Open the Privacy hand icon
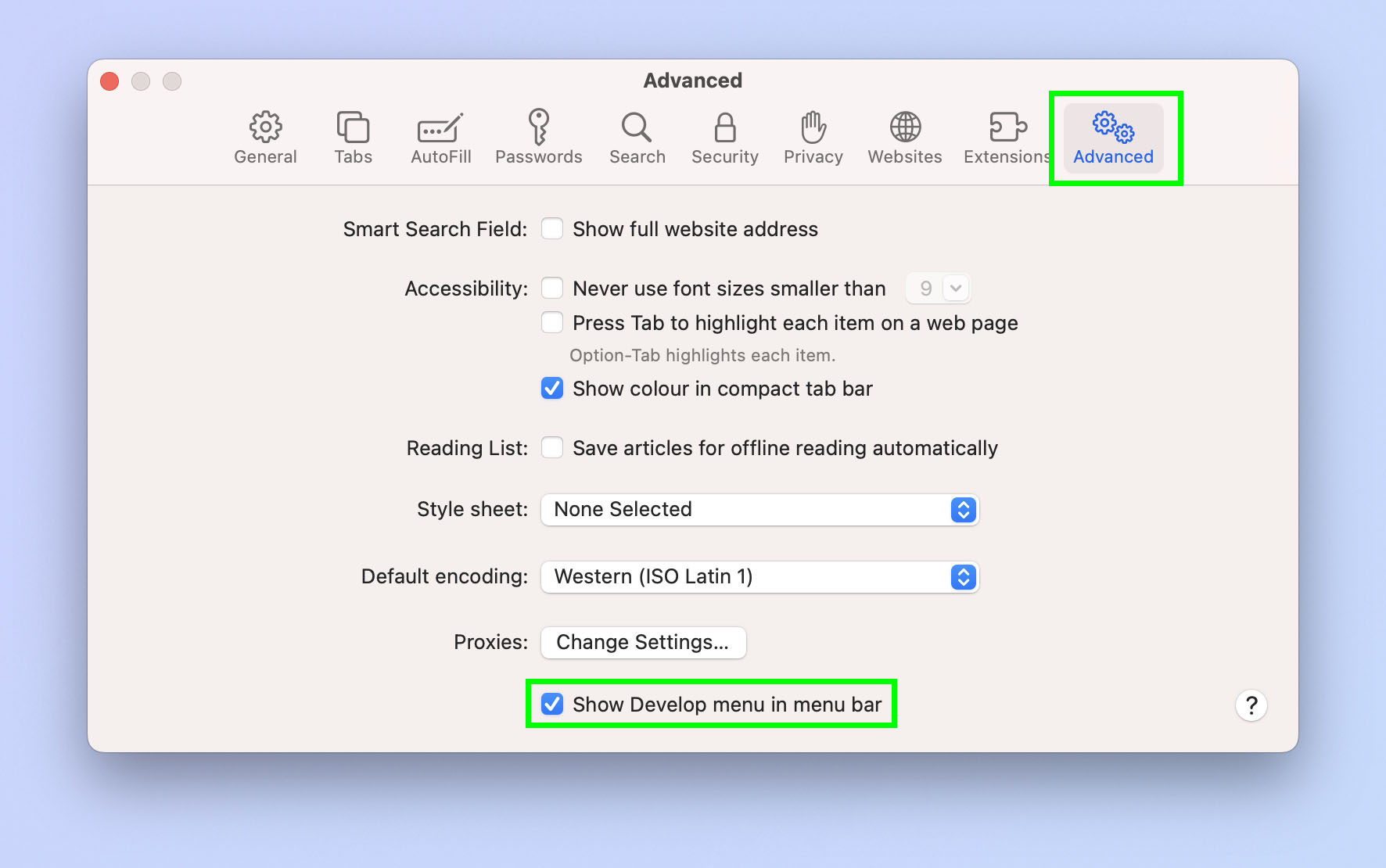Image resolution: width=1386 pixels, height=868 pixels. [813, 137]
